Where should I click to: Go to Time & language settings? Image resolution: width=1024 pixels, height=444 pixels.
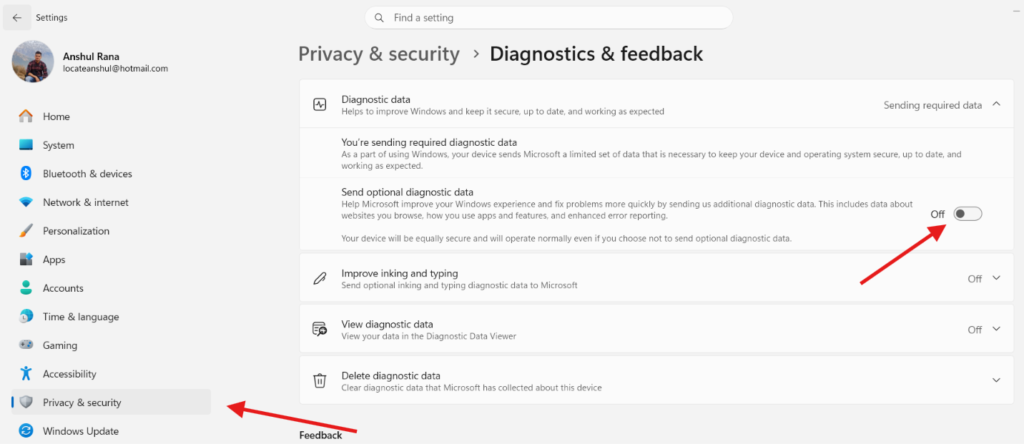(x=111, y=317)
